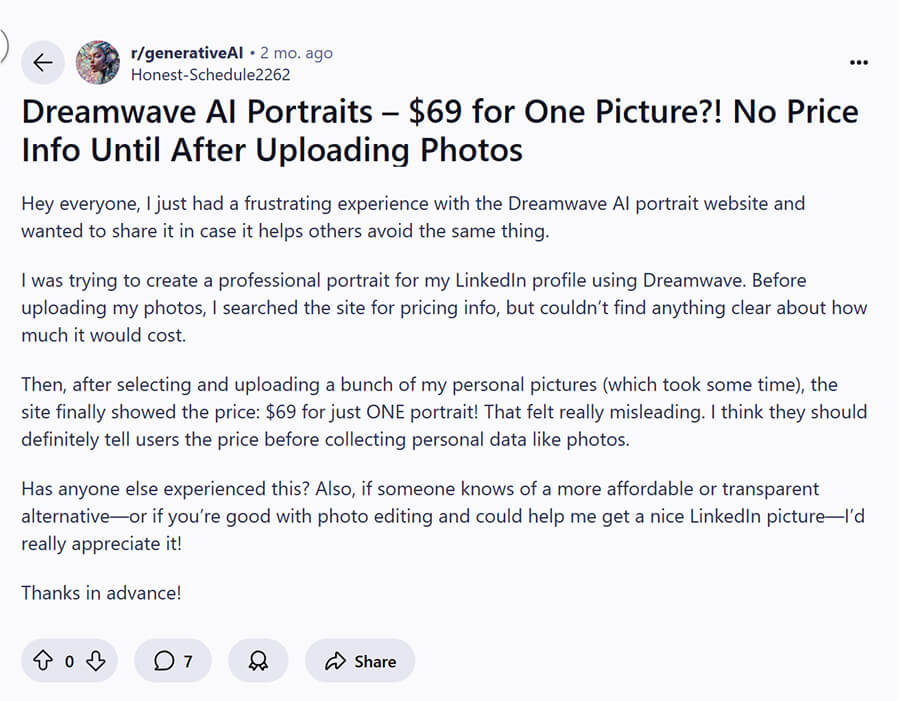The width and height of the screenshot is (898, 701).
Task: Click the vote count showing 0
Action: [x=69, y=661]
